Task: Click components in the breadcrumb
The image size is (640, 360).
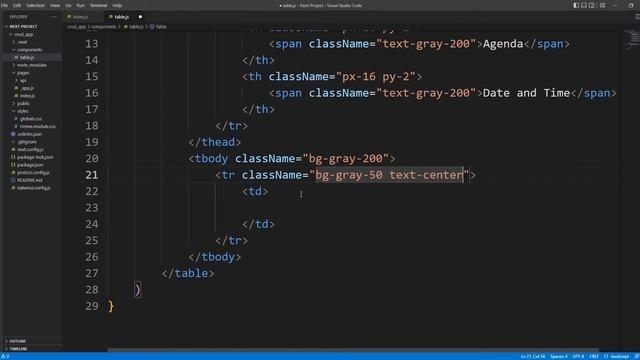Action: pyautogui.click(x=104, y=27)
